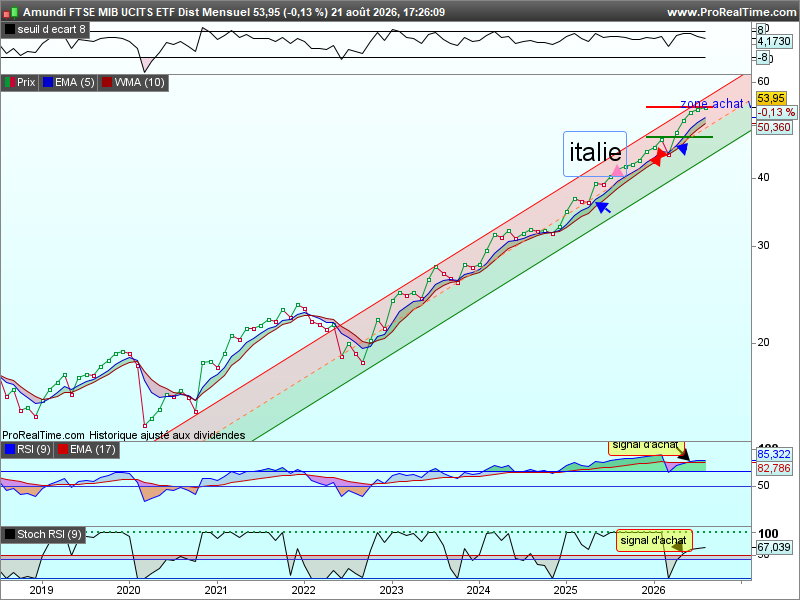Select the 'seuil d ecart 8' indicator label
Screen dimensions: 800x600
tap(51, 30)
